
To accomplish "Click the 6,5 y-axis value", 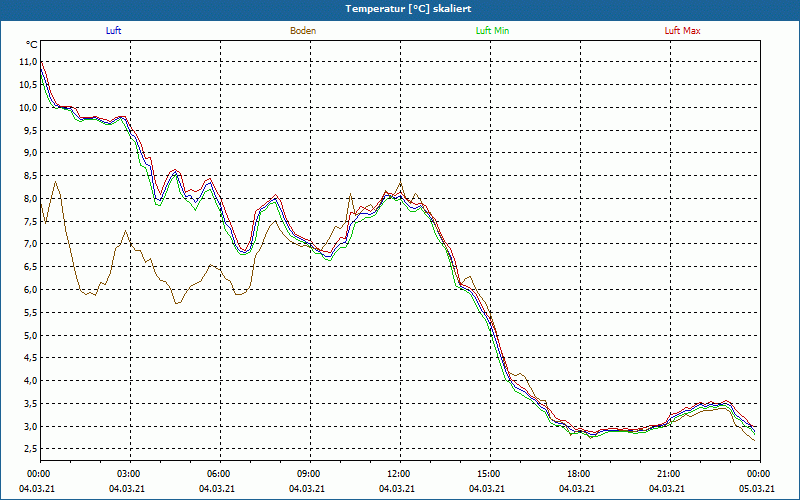I will pyautogui.click(x=31, y=267).
